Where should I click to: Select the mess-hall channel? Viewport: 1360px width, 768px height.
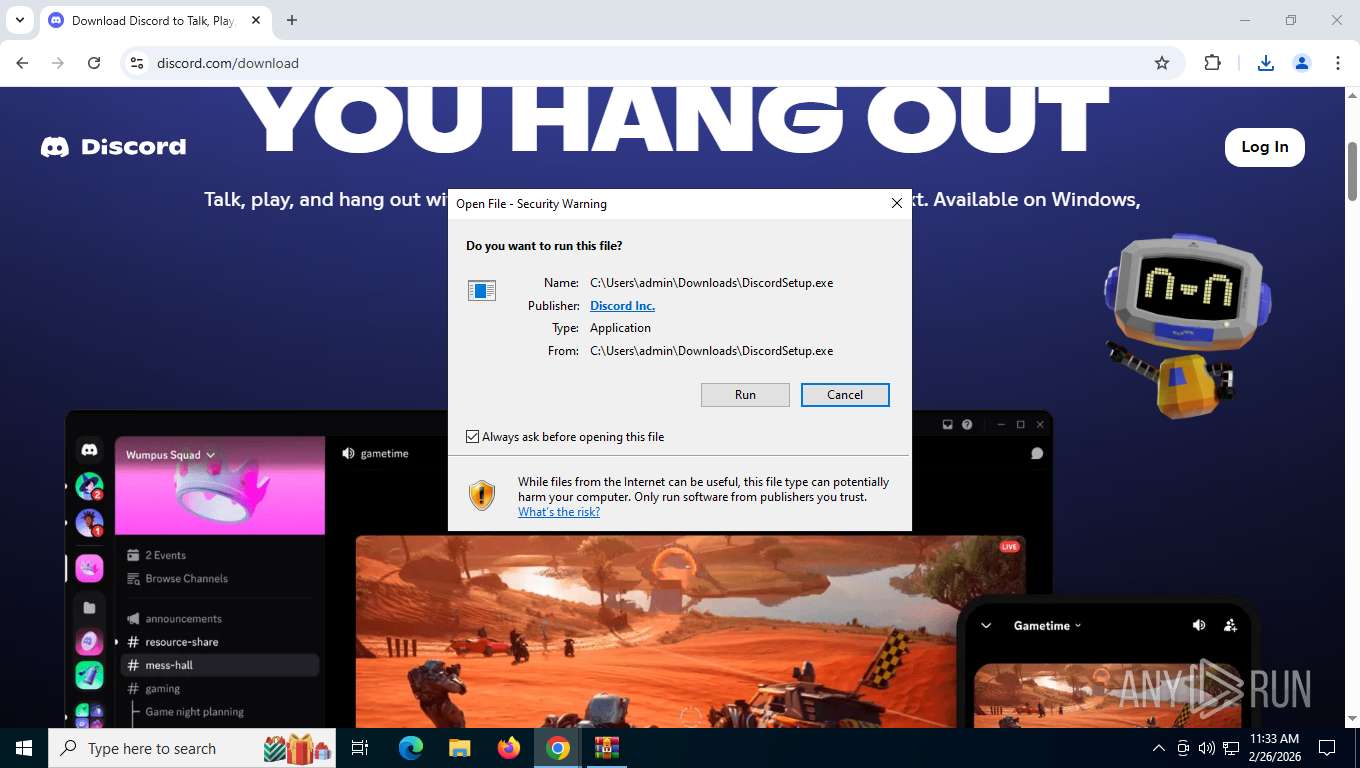pos(220,665)
